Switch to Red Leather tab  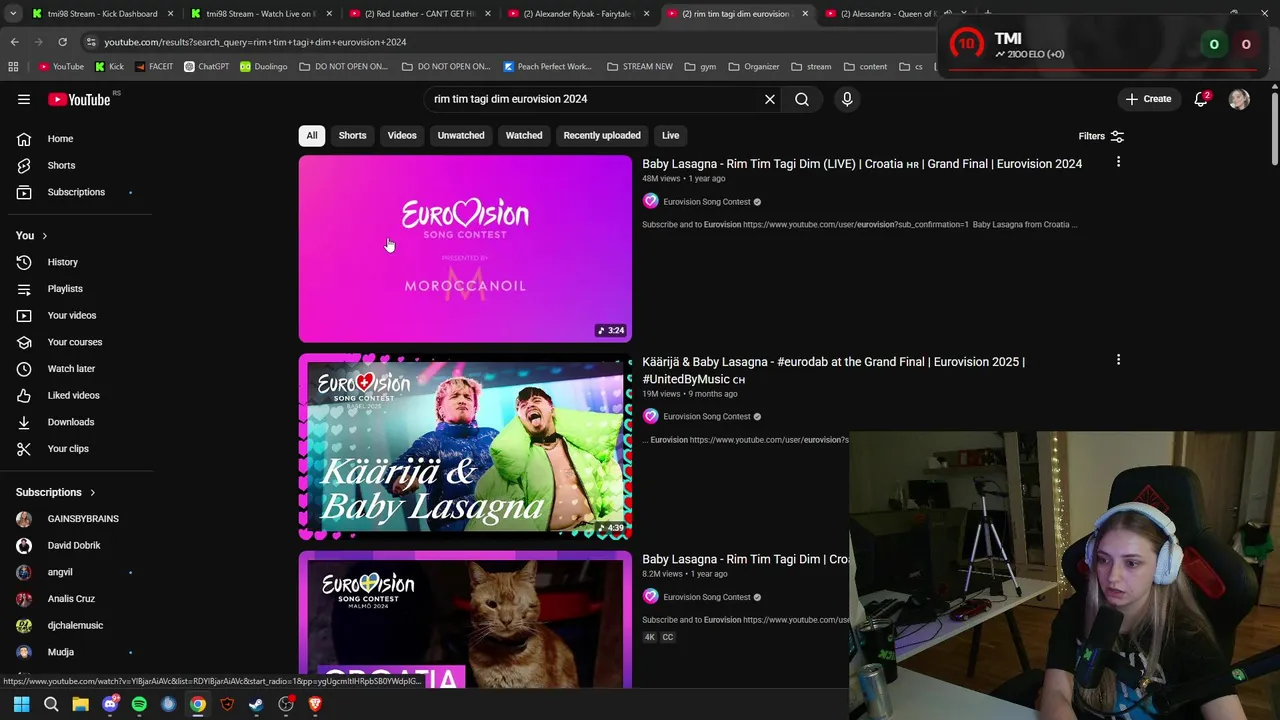coord(419,14)
